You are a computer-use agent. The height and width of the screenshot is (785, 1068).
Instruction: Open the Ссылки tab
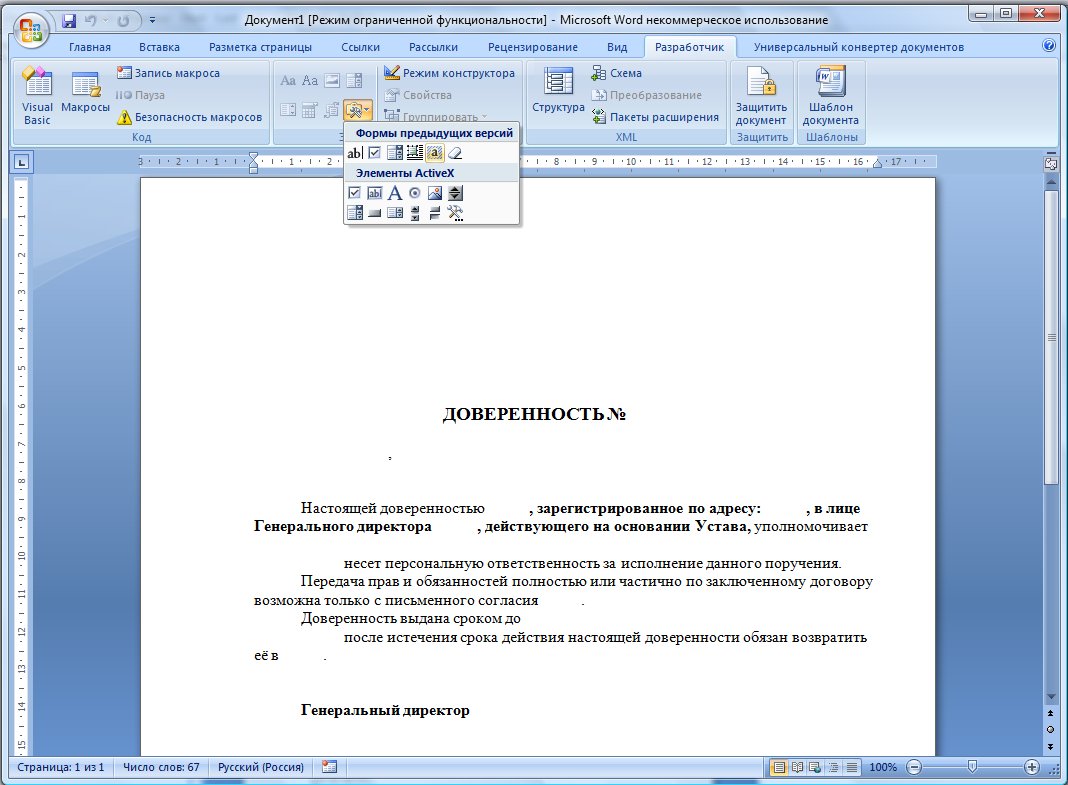(360, 47)
